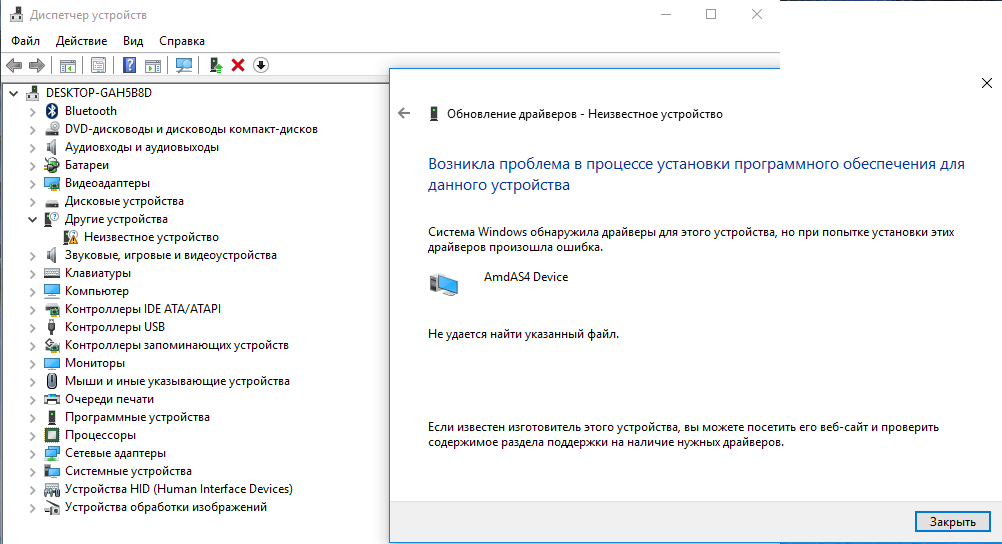
Task: Click the mouse icon beside Мыши row
Action: (52, 381)
